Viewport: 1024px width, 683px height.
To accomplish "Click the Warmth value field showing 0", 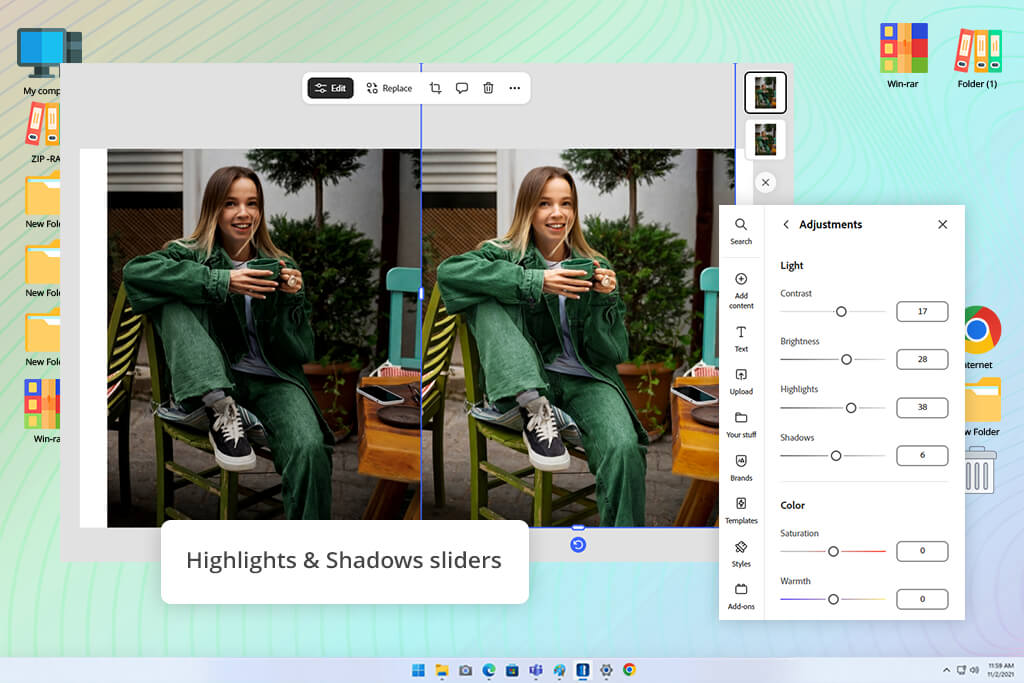I will click(922, 599).
